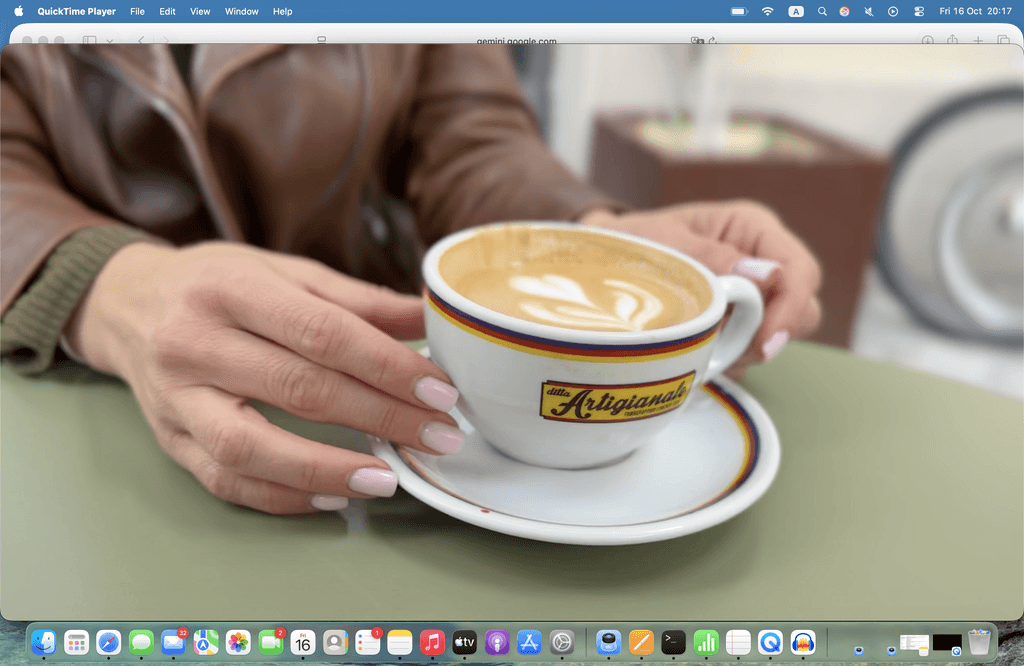Click the date and time clock
Viewport: 1024px width, 666px height.
tap(975, 11)
